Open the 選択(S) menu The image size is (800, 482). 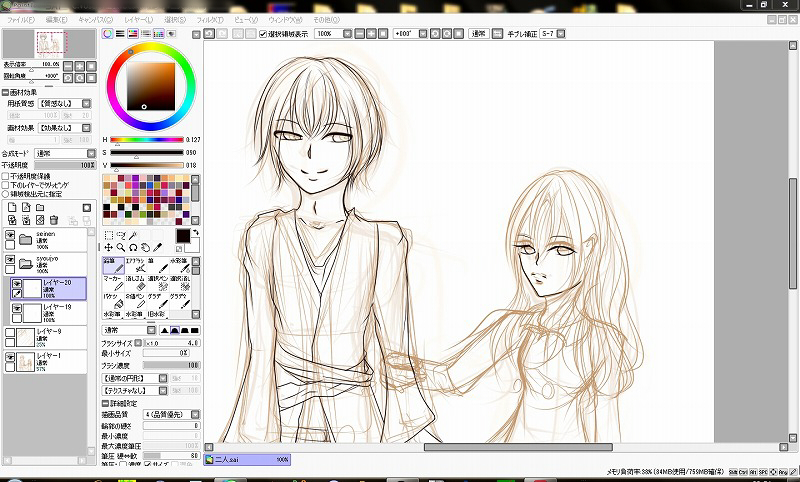[x=174, y=20]
